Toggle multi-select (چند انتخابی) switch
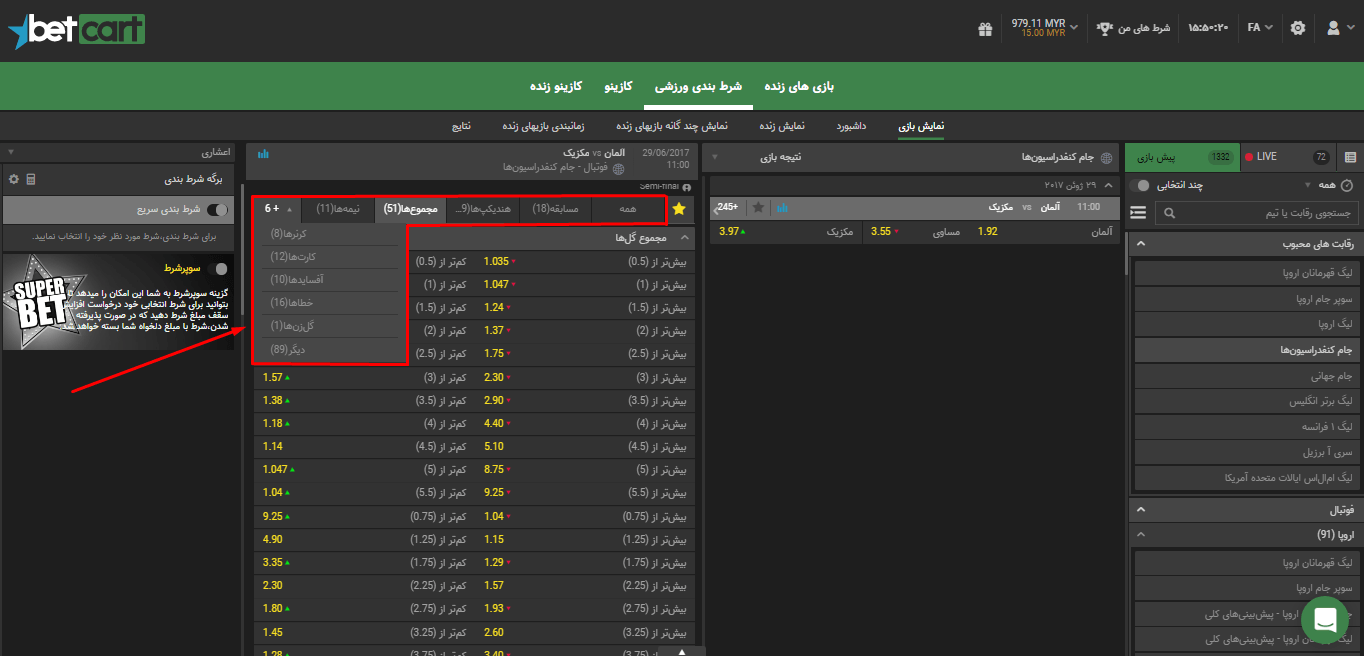 click(x=1139, y=185)
